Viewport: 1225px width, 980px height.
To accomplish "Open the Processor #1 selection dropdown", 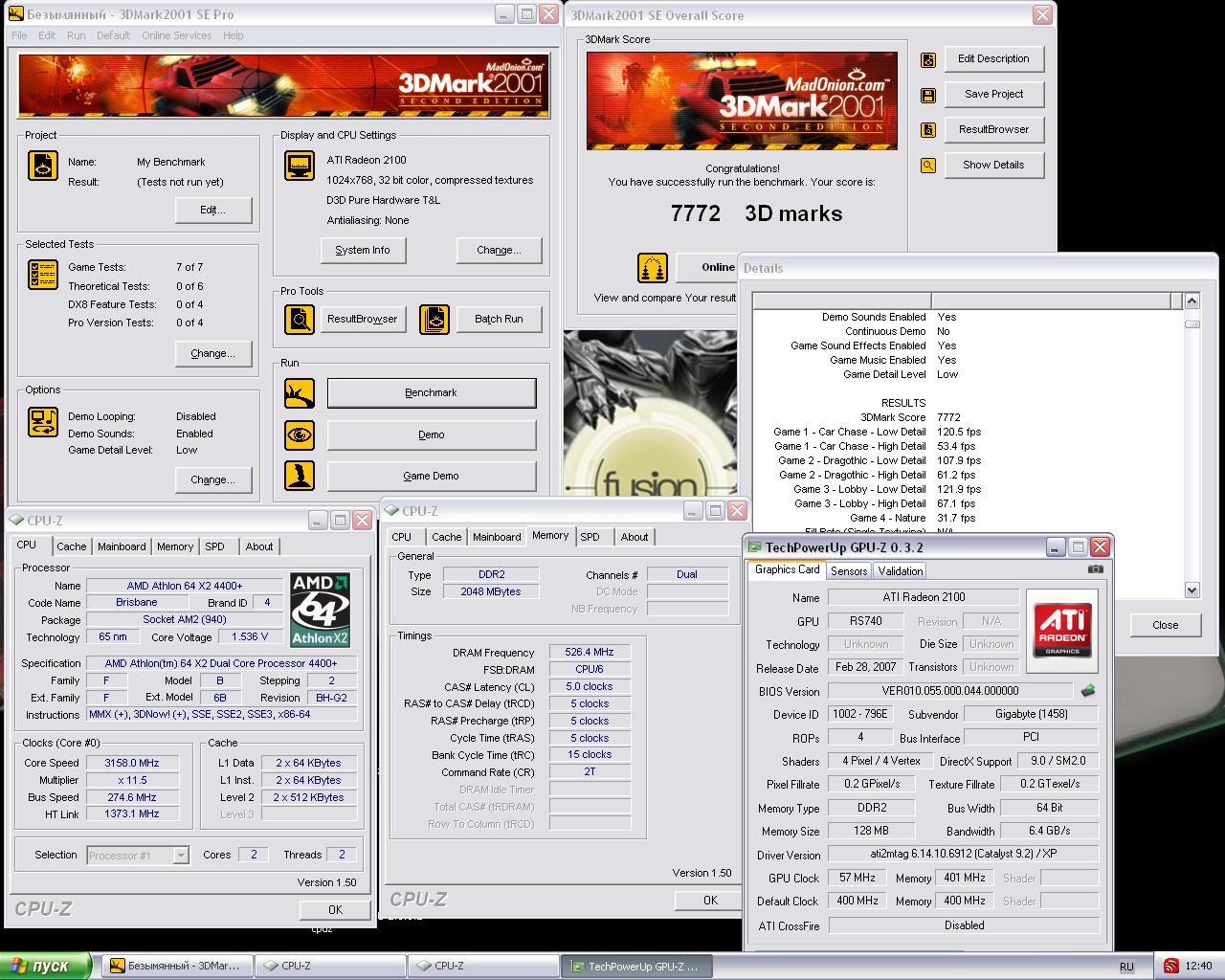I will 181,856.
